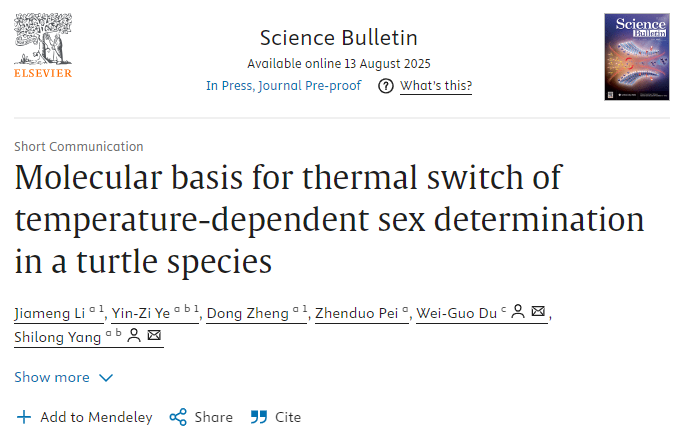Add article to Mendeley
The width and height of the screenshot is (679, 432).
96,417
